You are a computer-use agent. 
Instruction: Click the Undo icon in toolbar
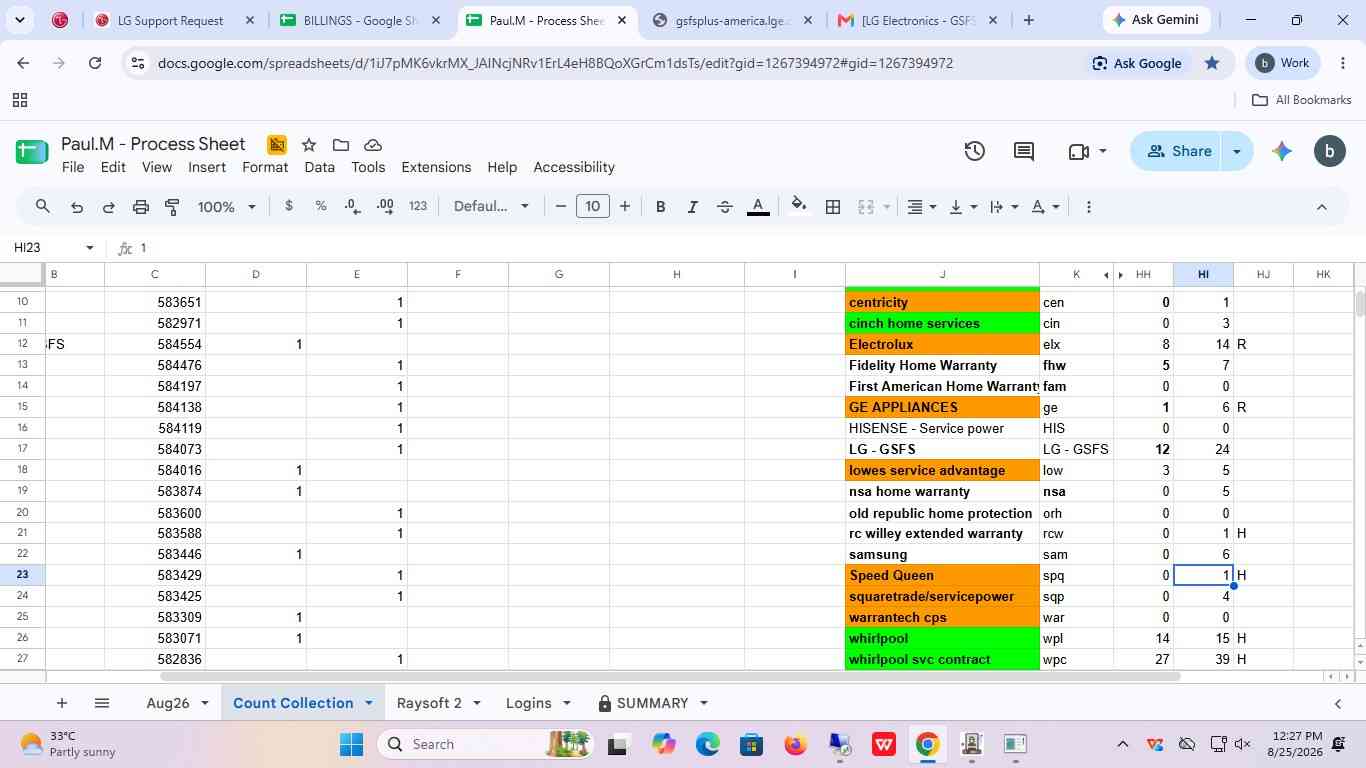tap(77, 207)
